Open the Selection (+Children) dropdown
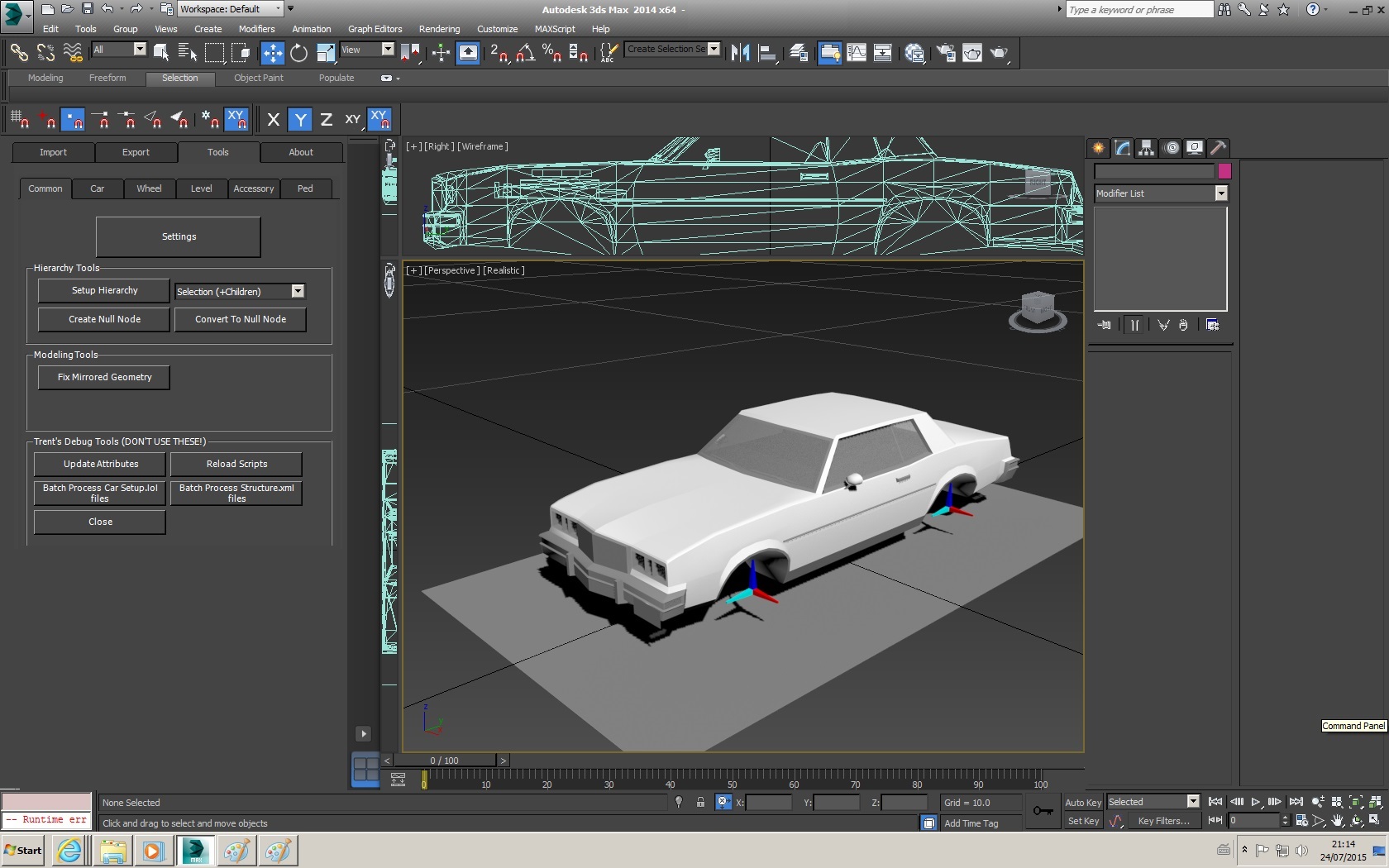 click(298, 291)
